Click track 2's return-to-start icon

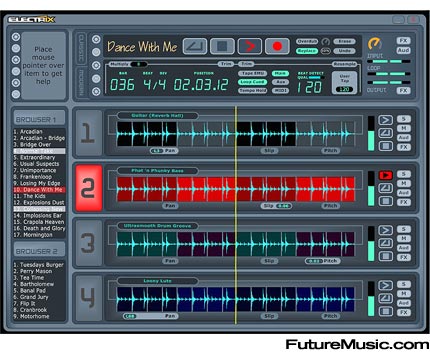pos(385,188)
